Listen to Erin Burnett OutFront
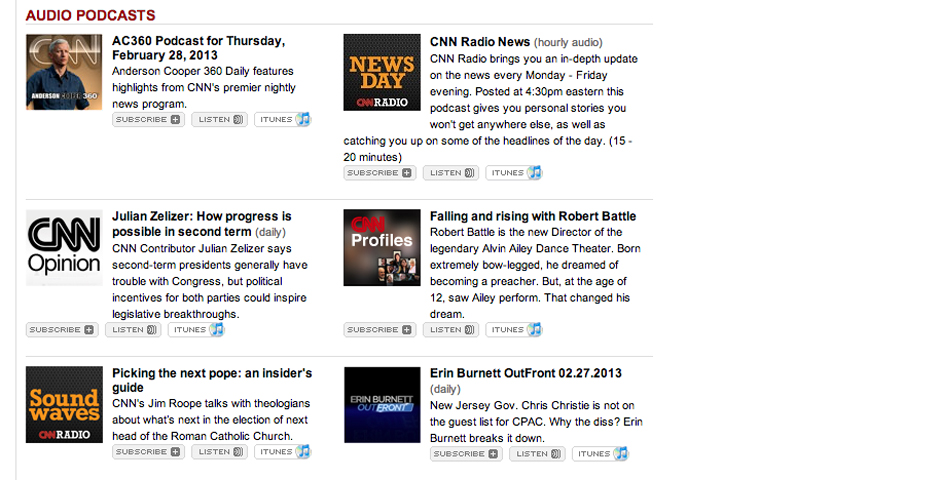940x480 pixels. pyautogui.click(x=537, y=454)
